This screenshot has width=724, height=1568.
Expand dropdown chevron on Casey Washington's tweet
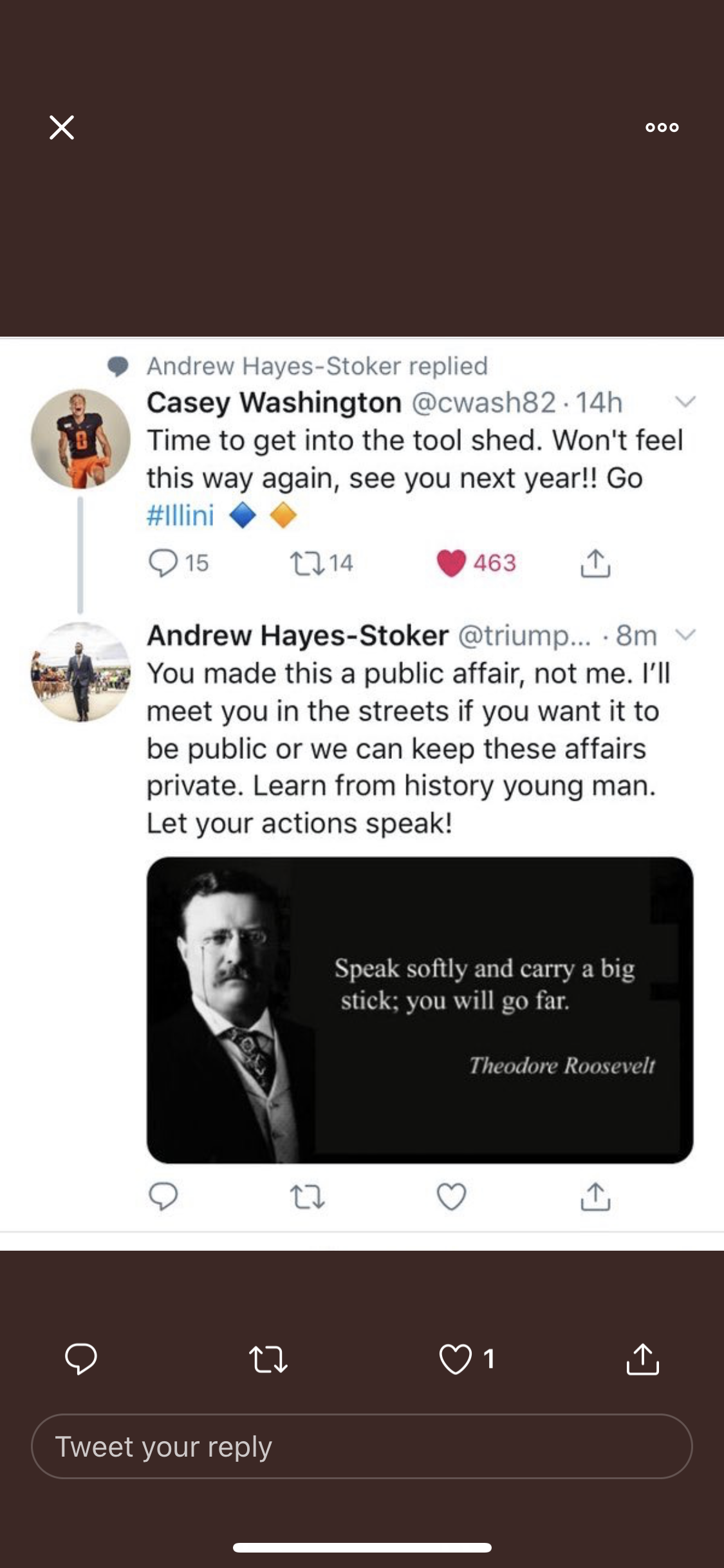[685, 402]
